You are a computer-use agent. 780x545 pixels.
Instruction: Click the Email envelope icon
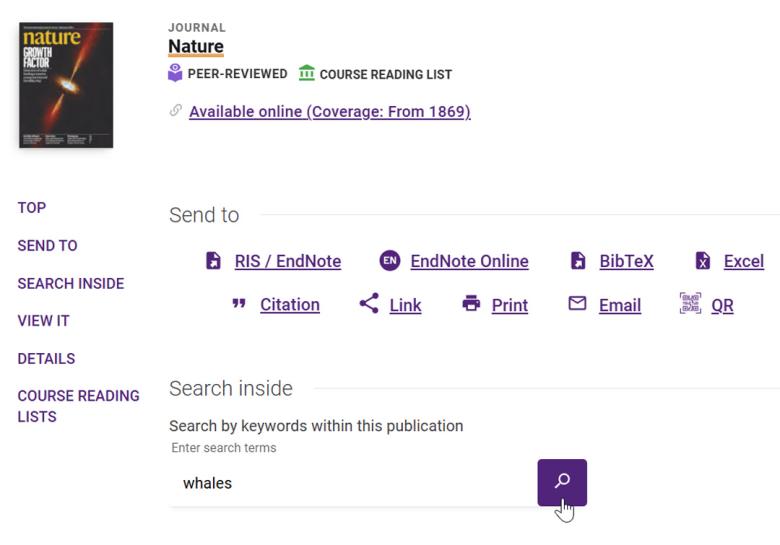577,304
